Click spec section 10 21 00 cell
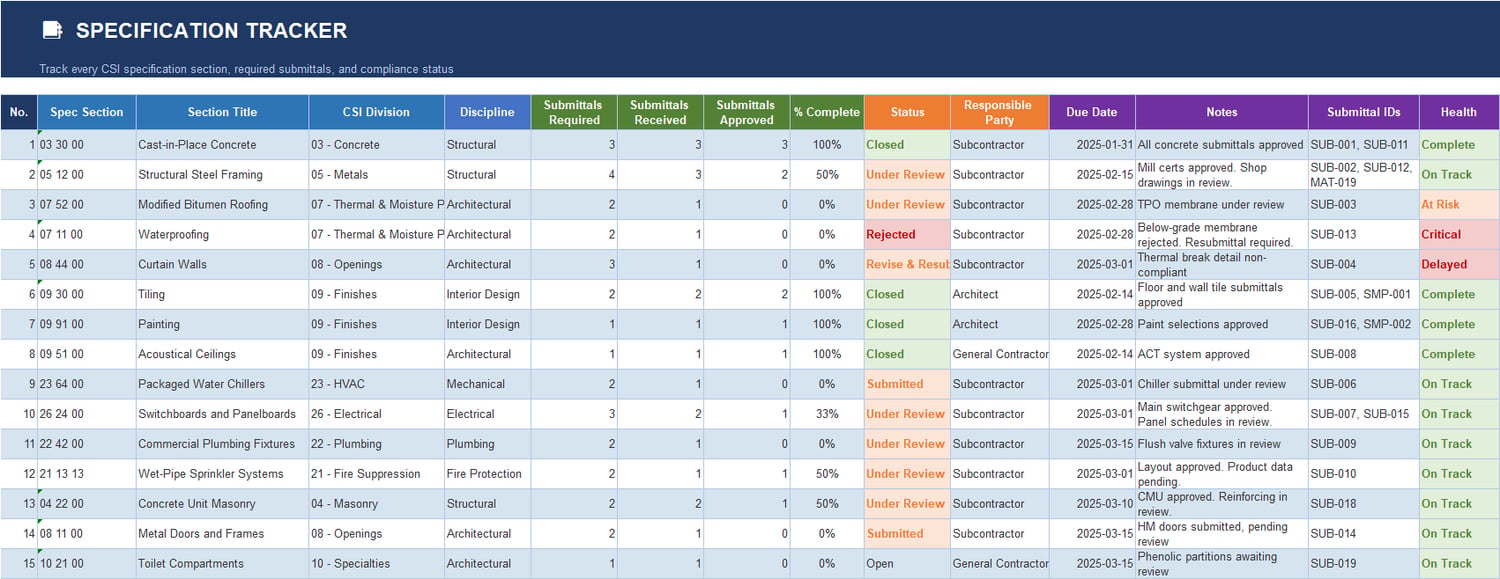1500x579 pixels. [x=87, y=564]
